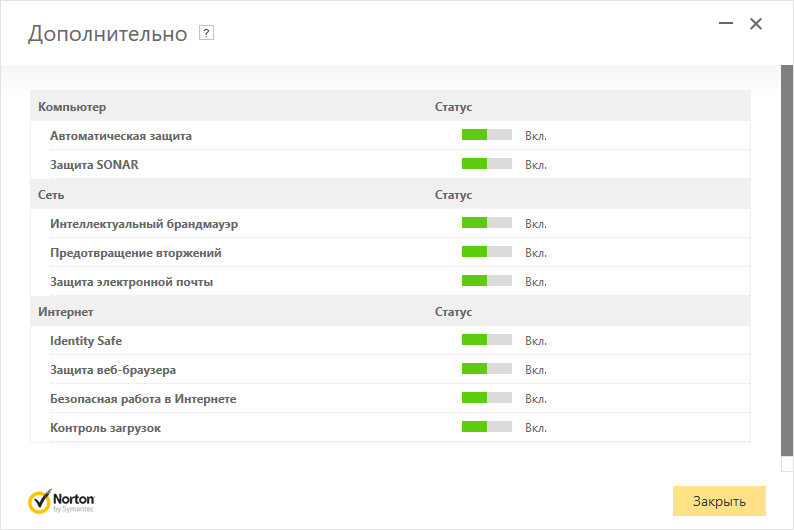This screenshot has width=794, height=530.
Task: Toggle Защита веб-браузера switch
Action: (486, 369)
